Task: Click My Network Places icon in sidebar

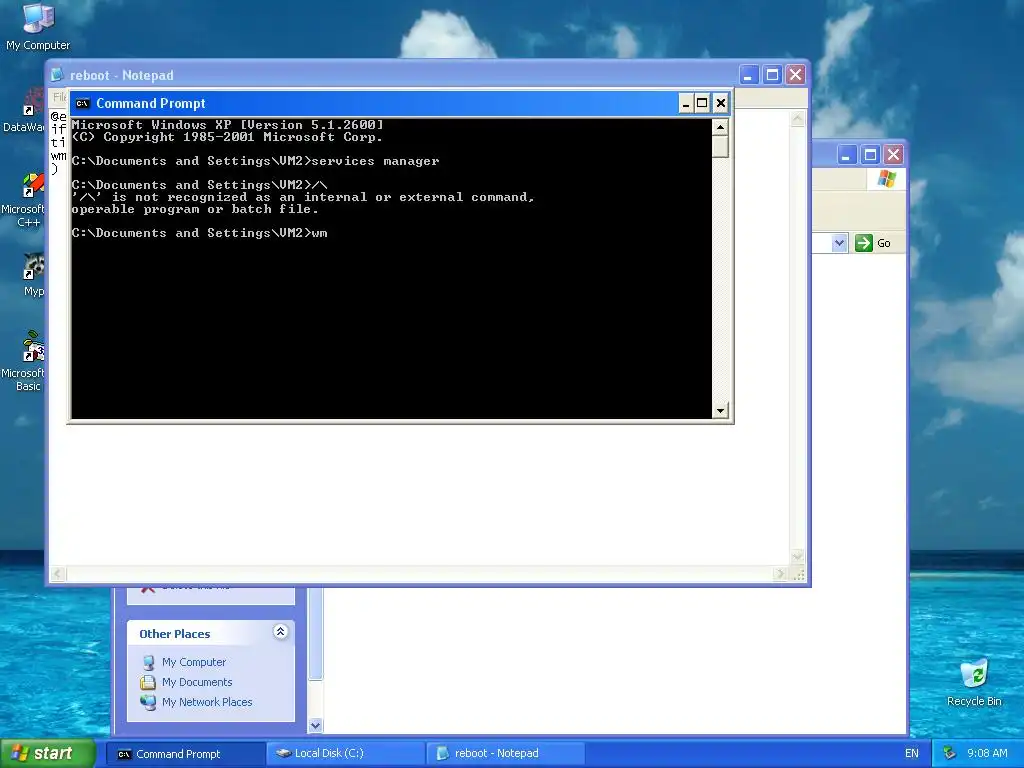Action: pos(148,702)
